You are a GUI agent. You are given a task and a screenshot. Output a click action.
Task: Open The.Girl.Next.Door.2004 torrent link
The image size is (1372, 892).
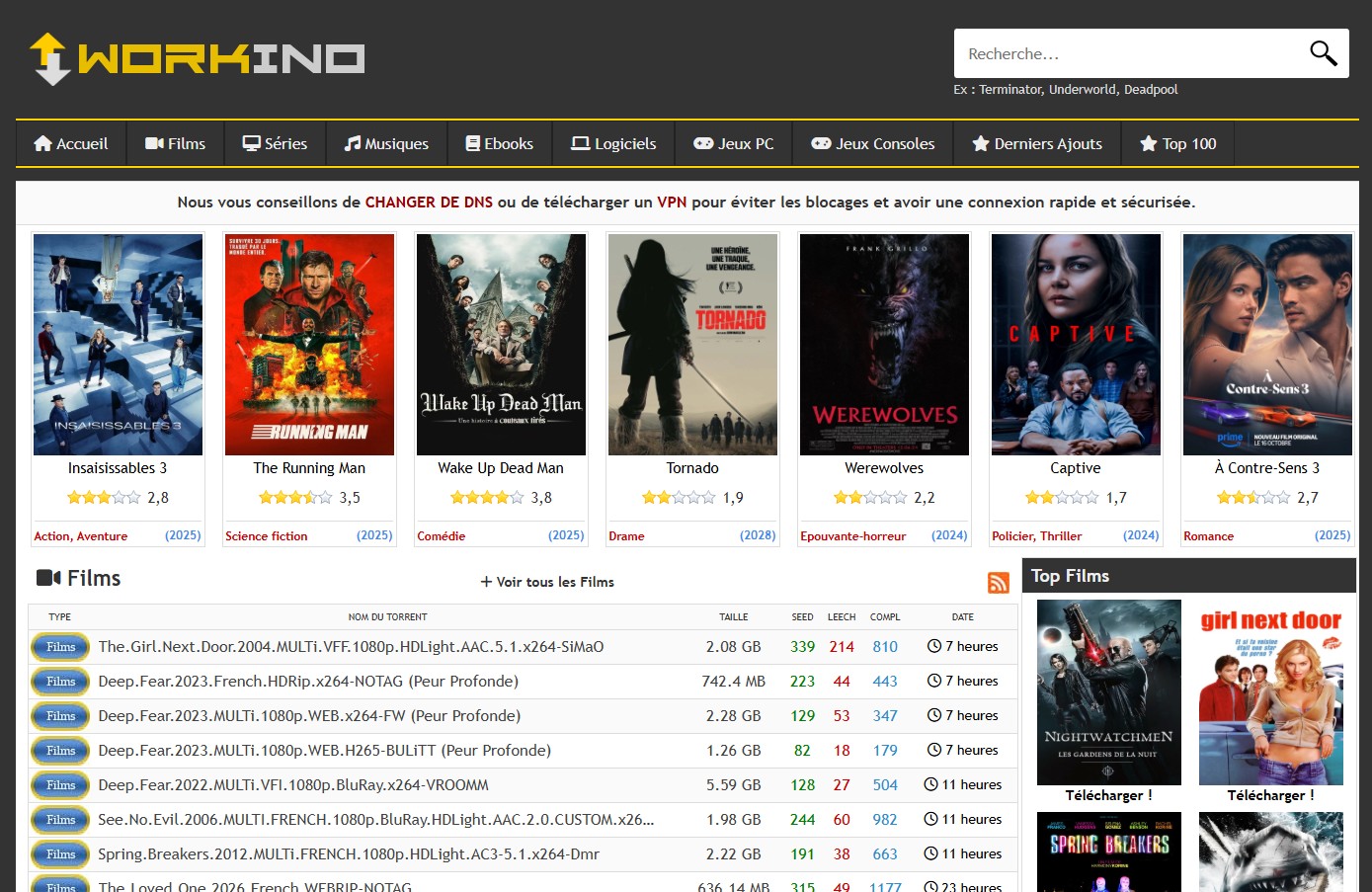point(351,647)
